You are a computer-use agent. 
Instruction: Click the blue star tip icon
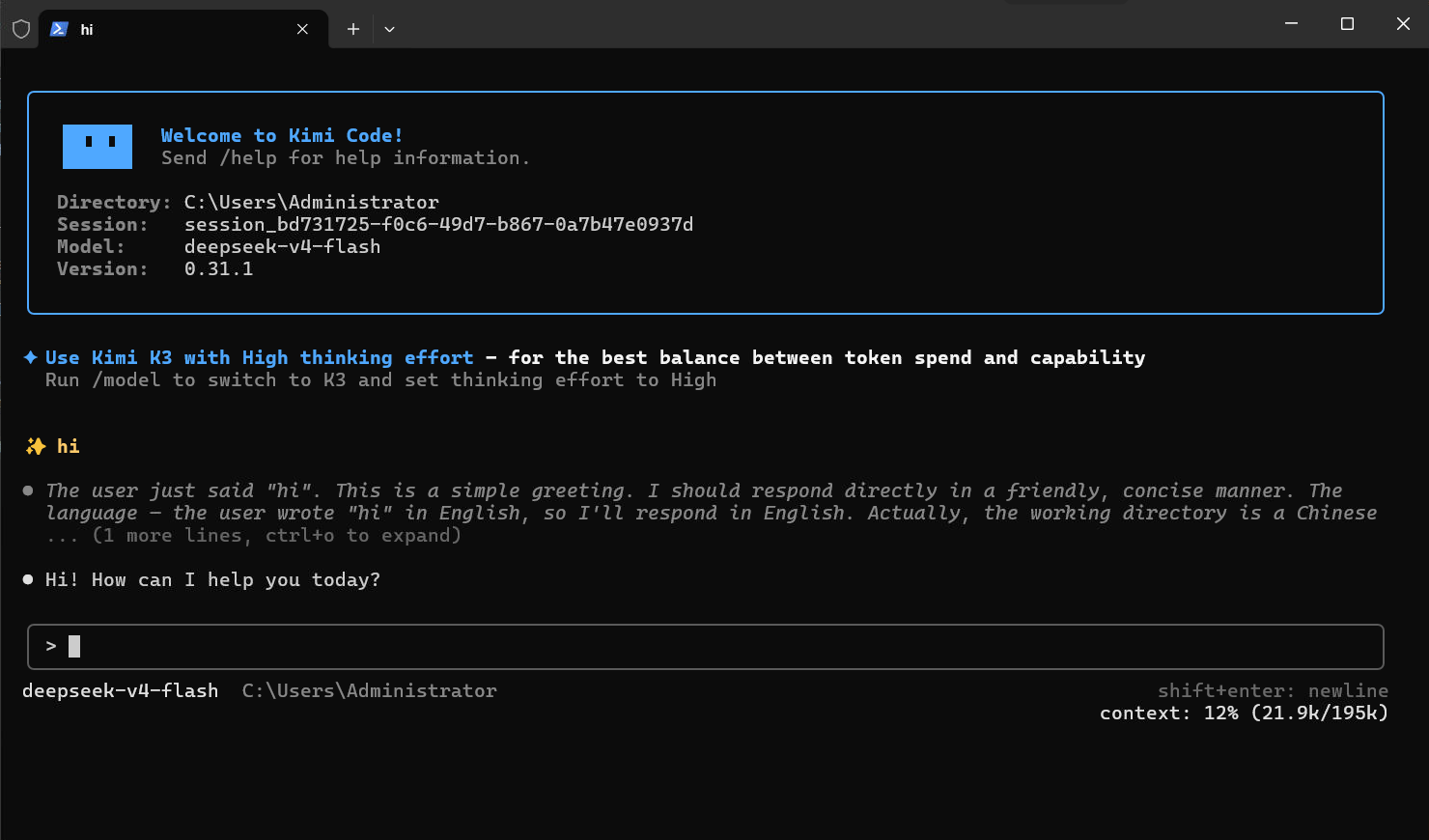30,357
